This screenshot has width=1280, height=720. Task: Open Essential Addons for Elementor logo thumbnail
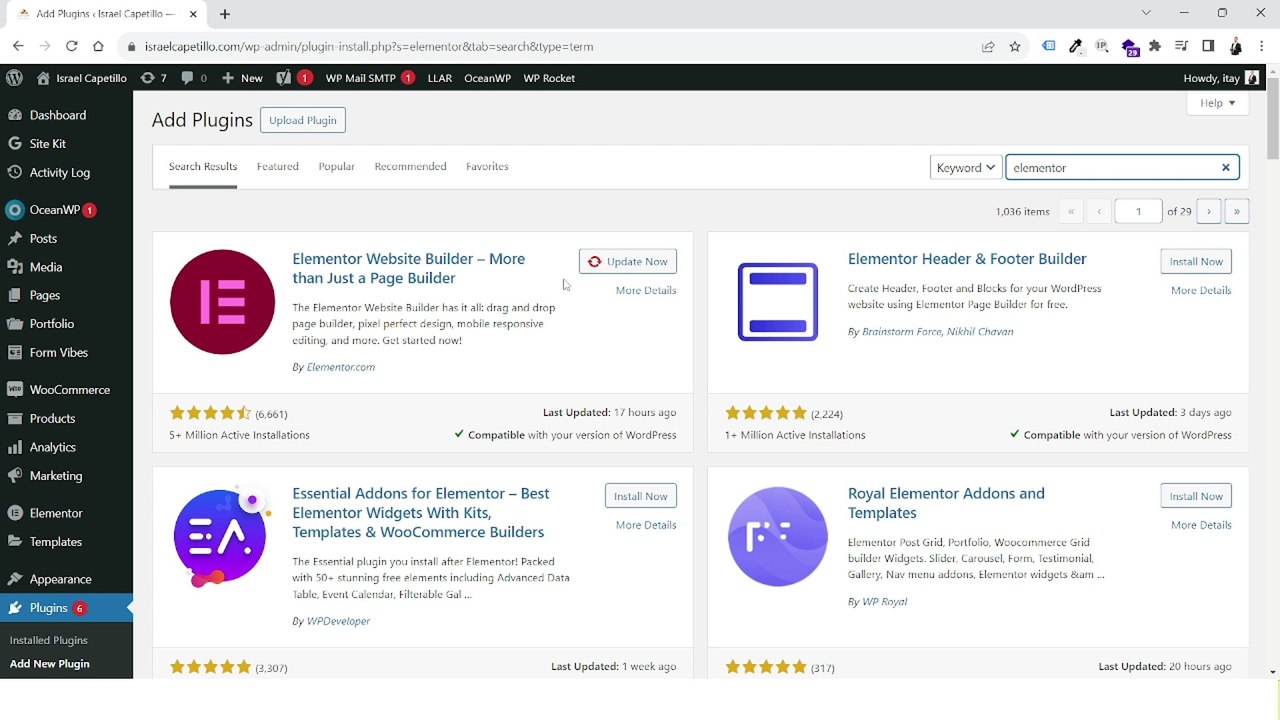(x=222, y=537)
